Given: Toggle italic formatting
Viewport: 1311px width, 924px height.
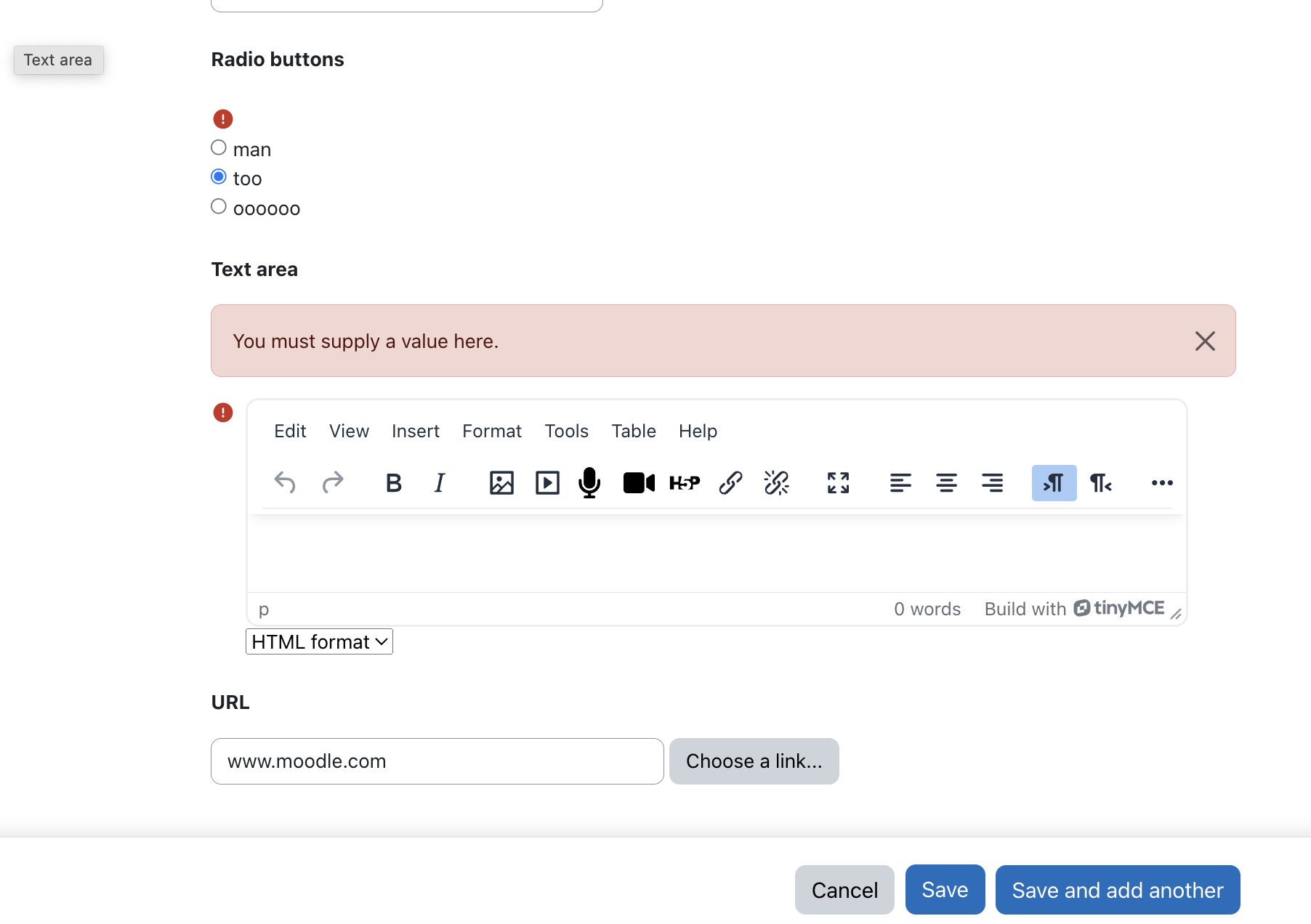Looking at the screenshot, I should pyautogui.click(x=440, y=482).
